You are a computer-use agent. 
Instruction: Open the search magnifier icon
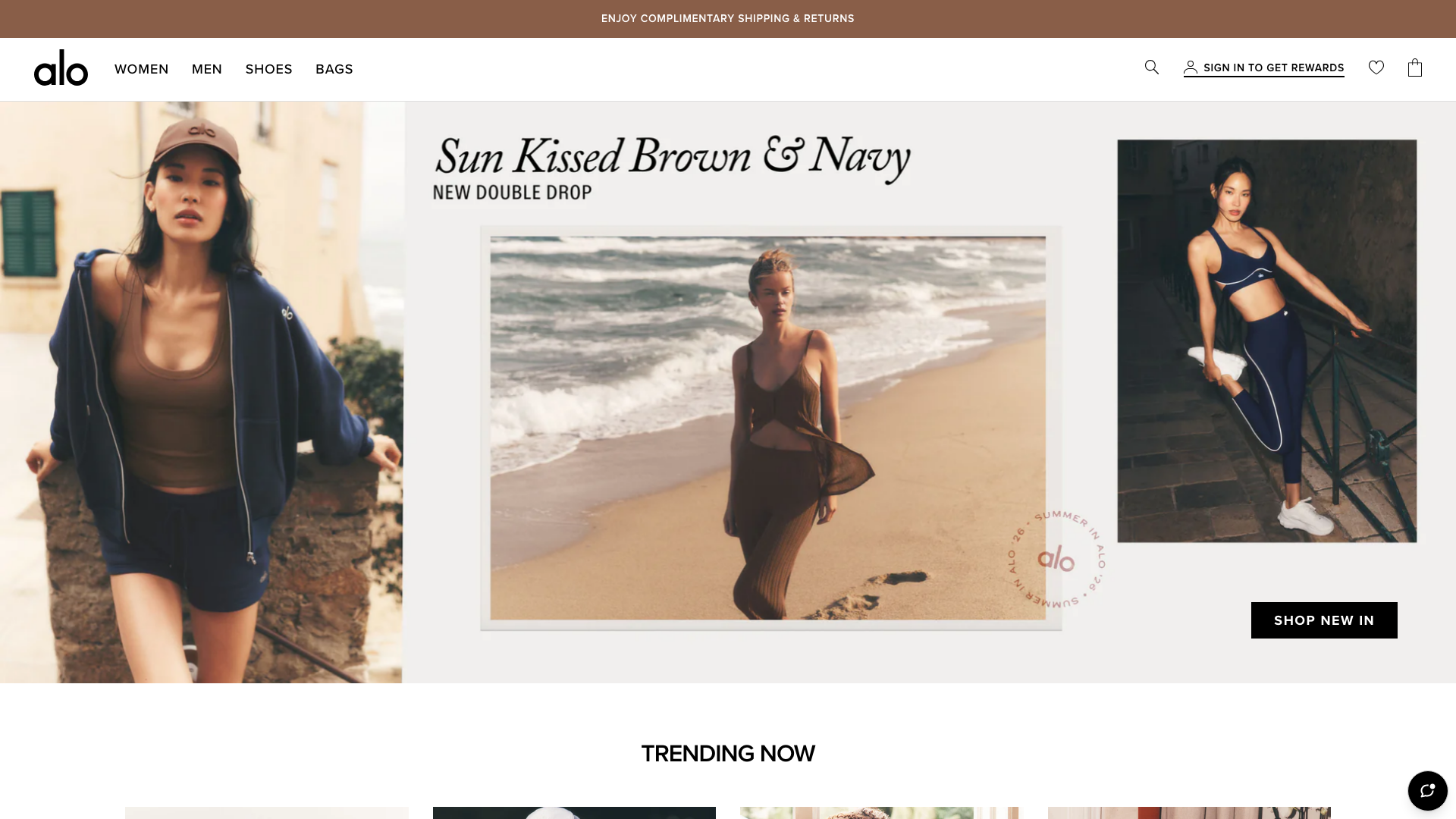(1151, 67)
